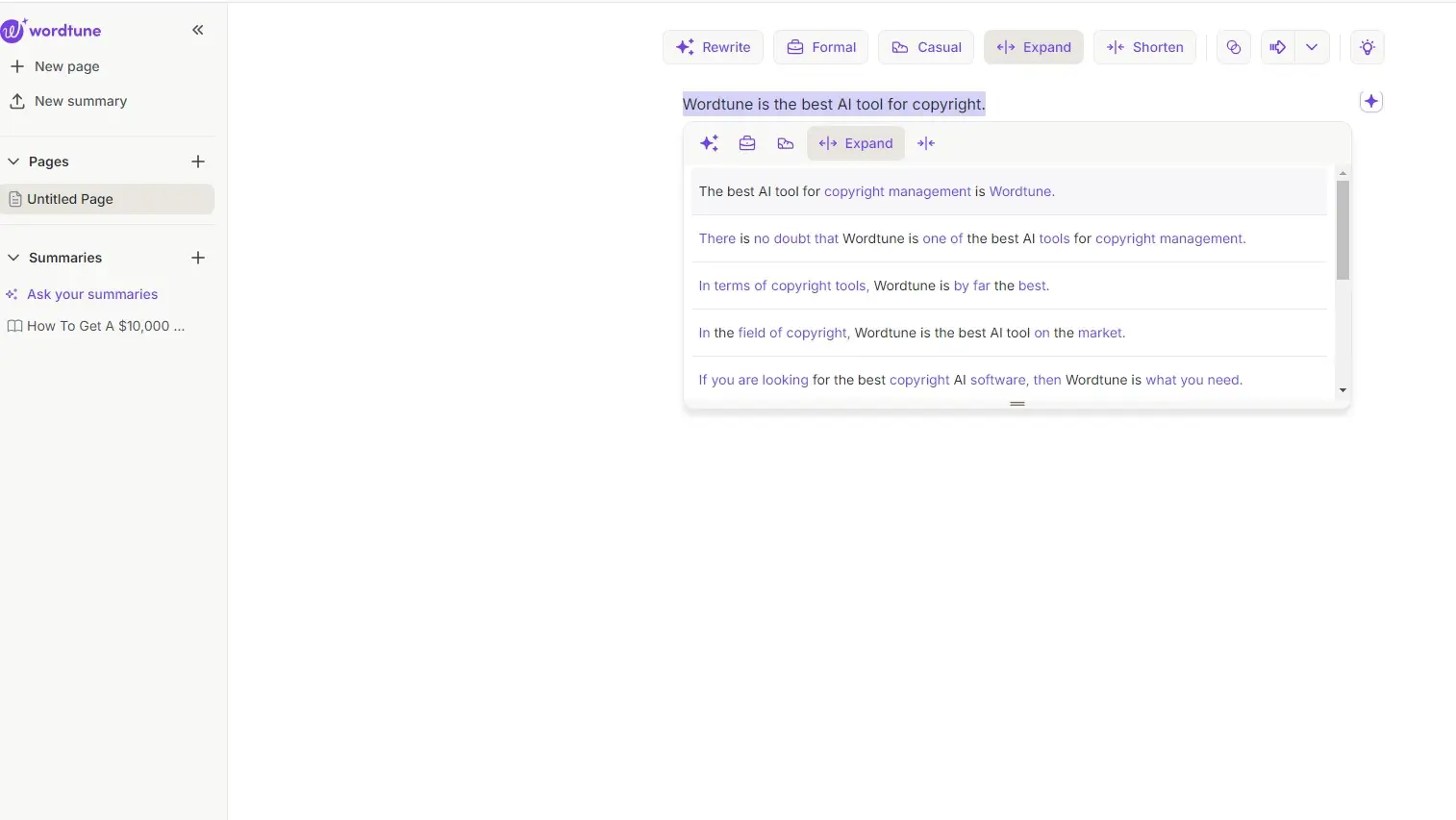Select the formal tone briefcase icon in popup
Image resolution: width=1456 pixels, height=820 pixels.
click(x=747, y=143)
